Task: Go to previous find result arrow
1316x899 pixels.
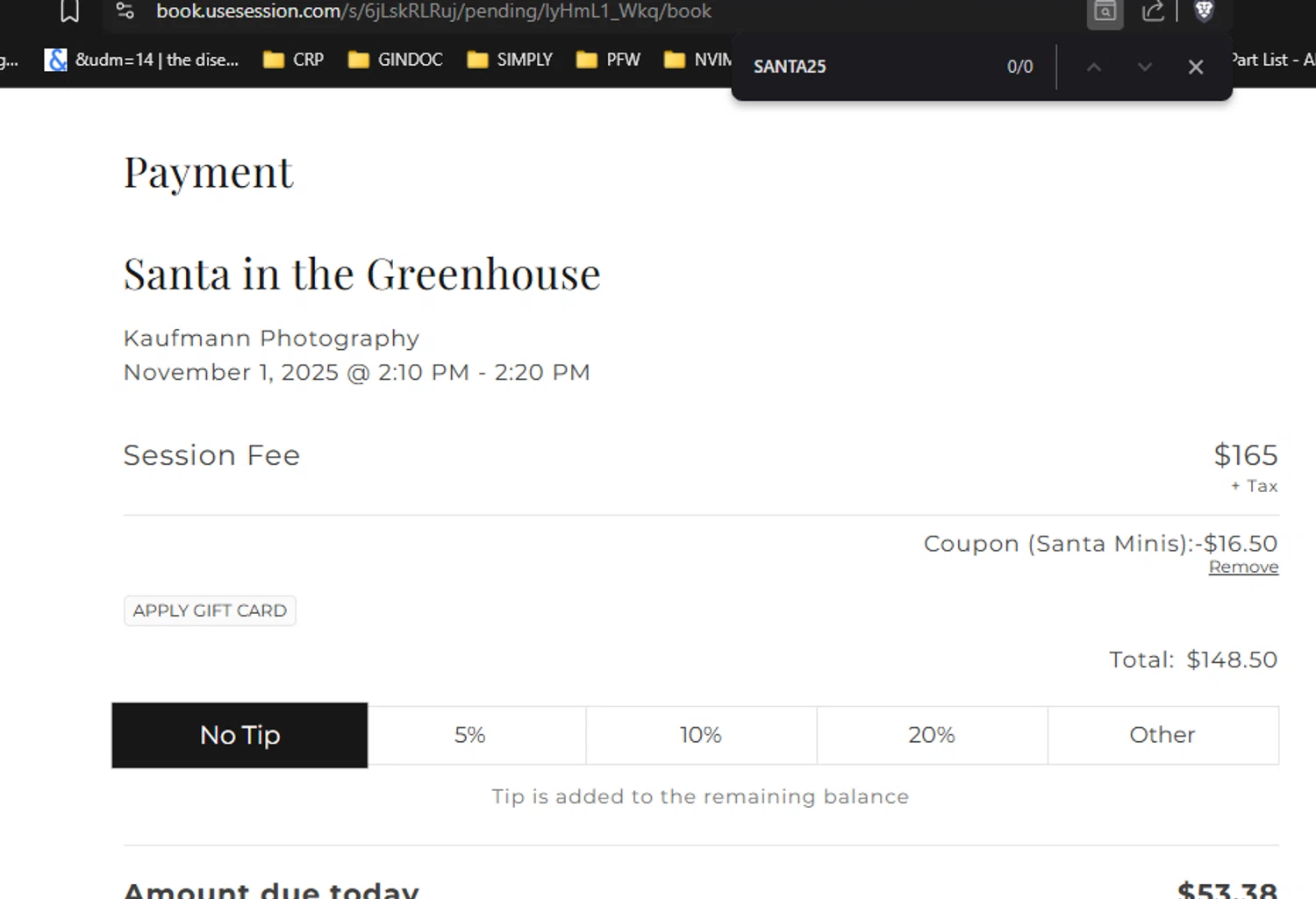Action: click(1094, 67)
